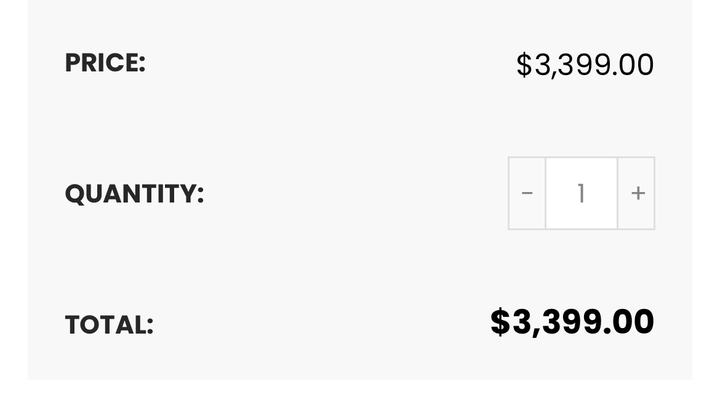Tap the + button beside quantity 1
The width and height of the screenshot is (720, 405).
tap(637, 193)
